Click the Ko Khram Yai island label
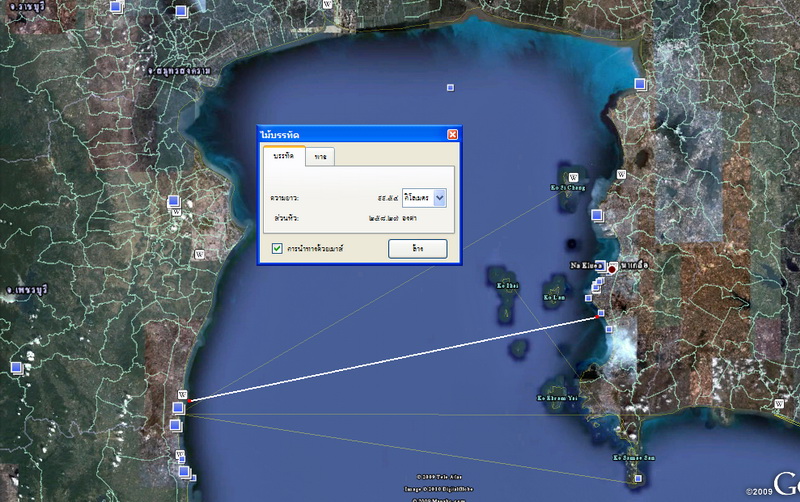This screenshot has height=502, width=800. pos(557,398)
